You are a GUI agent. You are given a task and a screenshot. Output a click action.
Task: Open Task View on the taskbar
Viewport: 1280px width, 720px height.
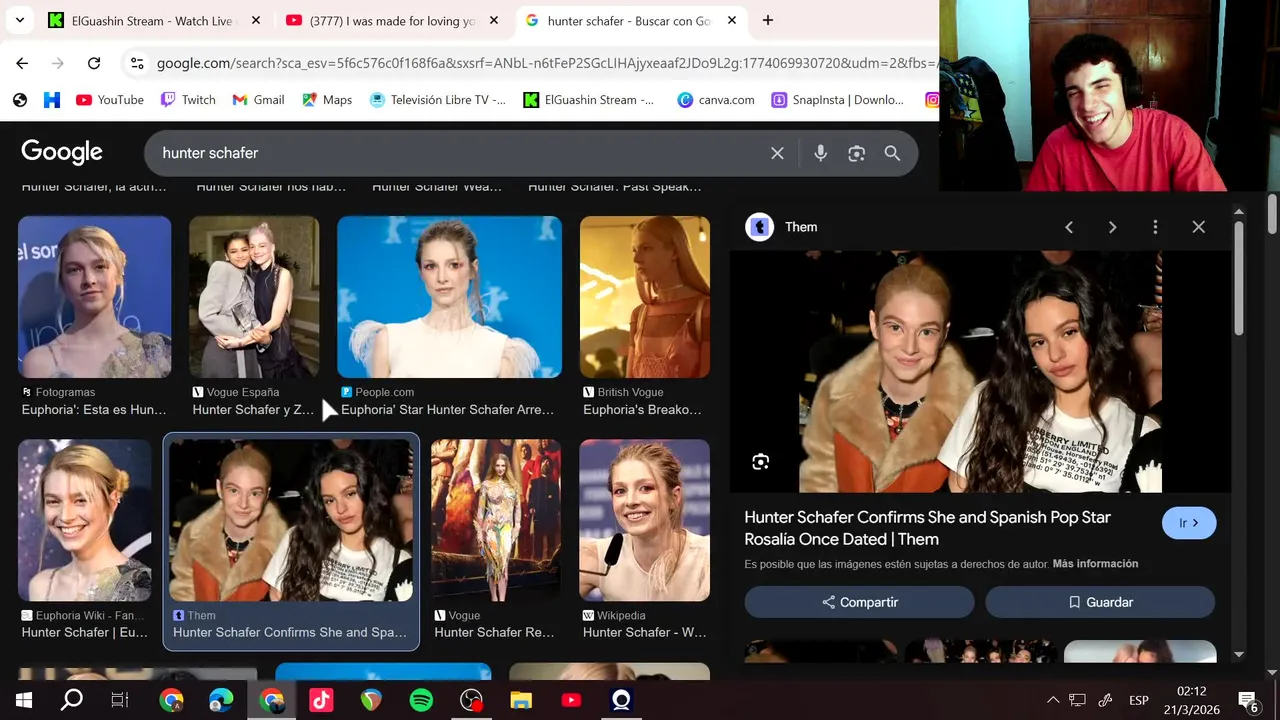pos(120,700)
